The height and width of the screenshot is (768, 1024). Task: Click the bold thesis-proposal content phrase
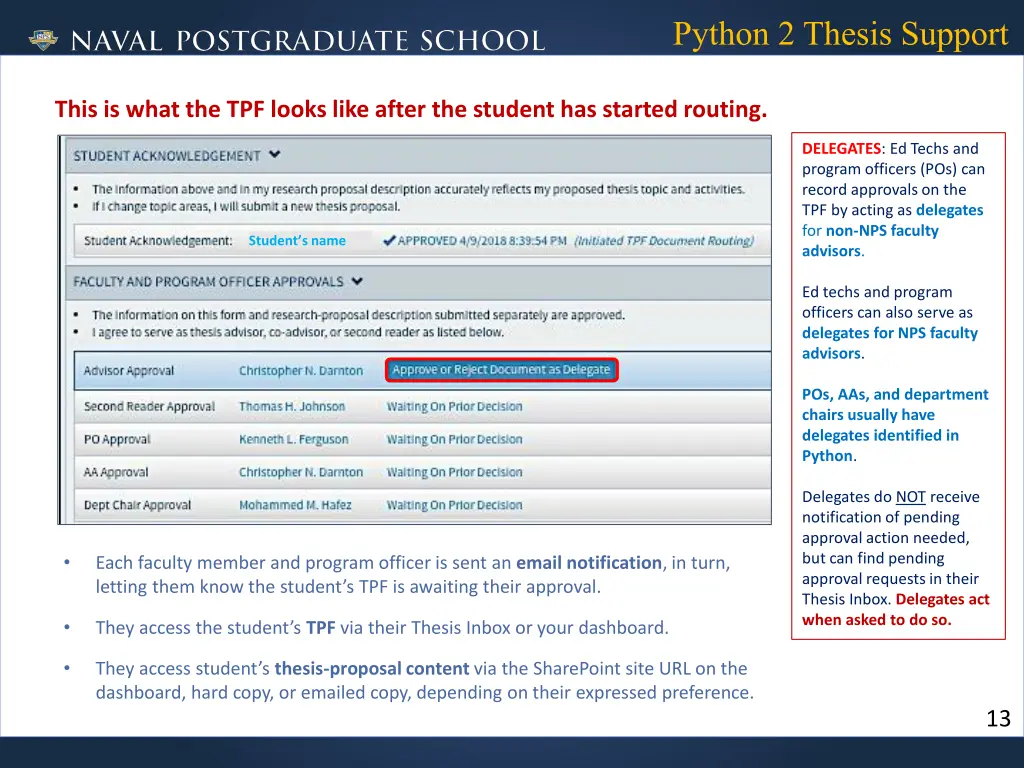[372, 668]
